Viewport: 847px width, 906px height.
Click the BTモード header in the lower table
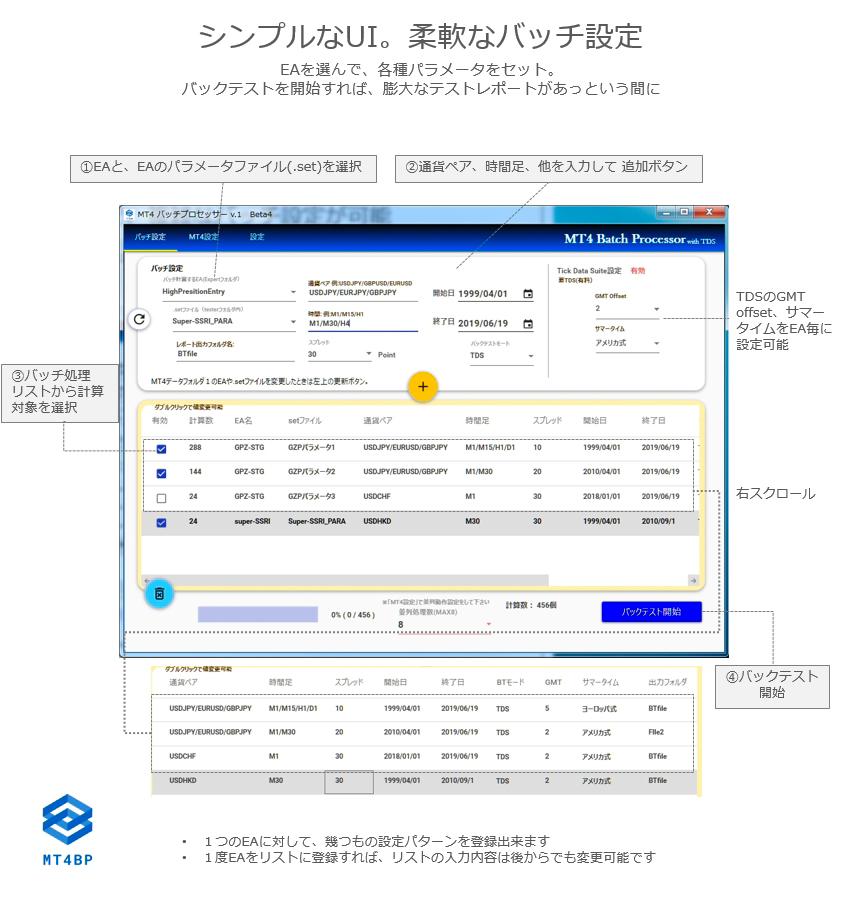pos(510,682)
